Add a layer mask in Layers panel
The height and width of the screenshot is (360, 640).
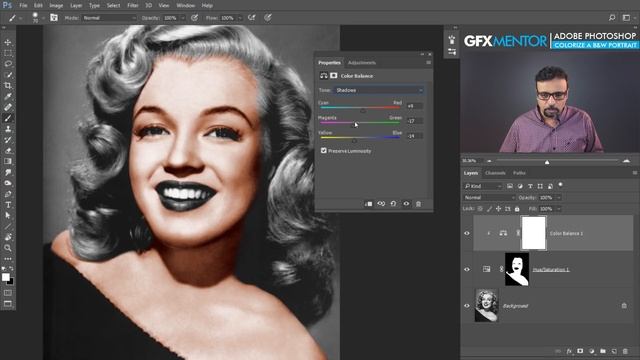point(580,351)
